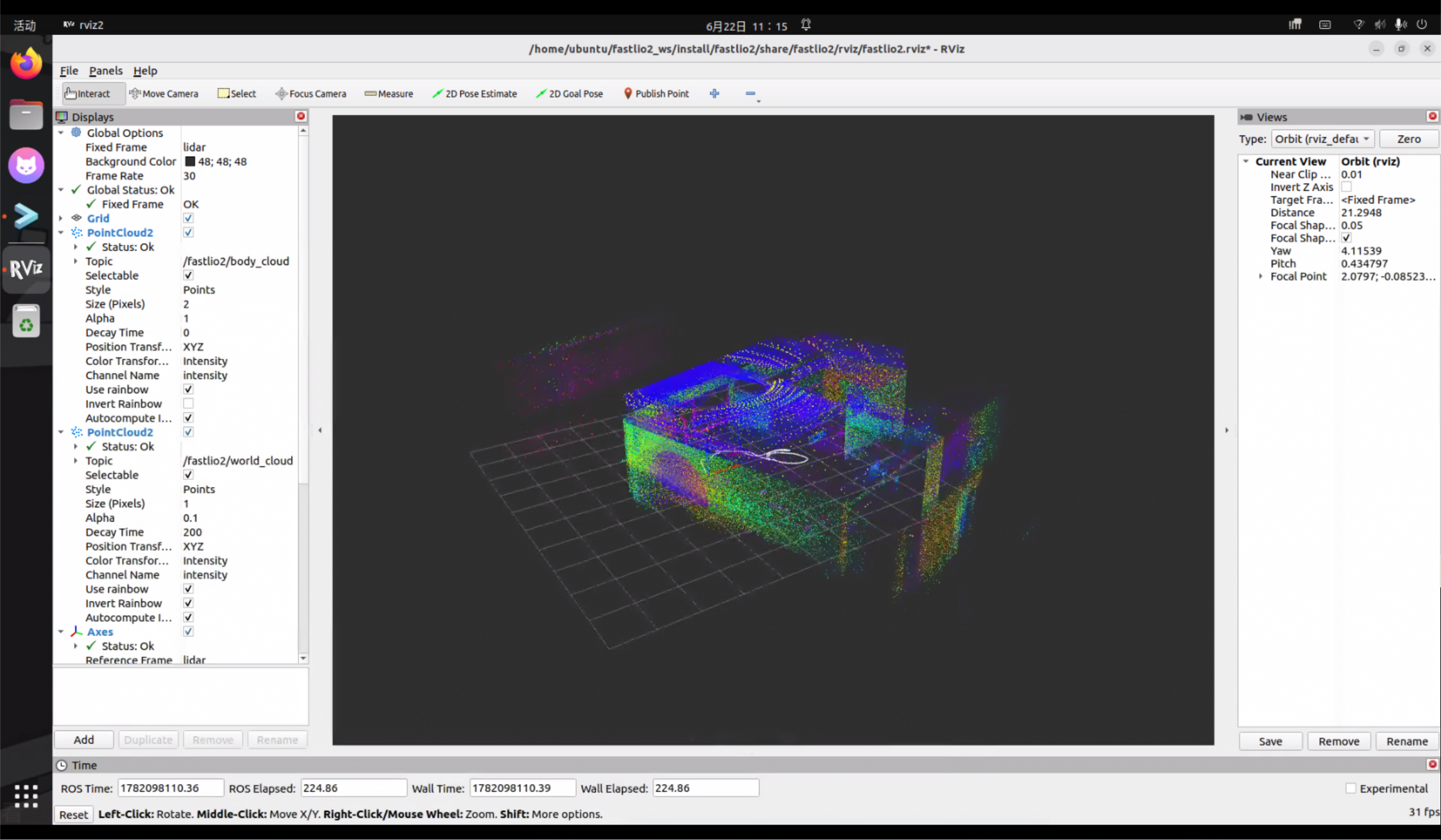Viewport: 1441px width, 840px height.
Task: Click the ROS Time field
Action: [170, 788]
